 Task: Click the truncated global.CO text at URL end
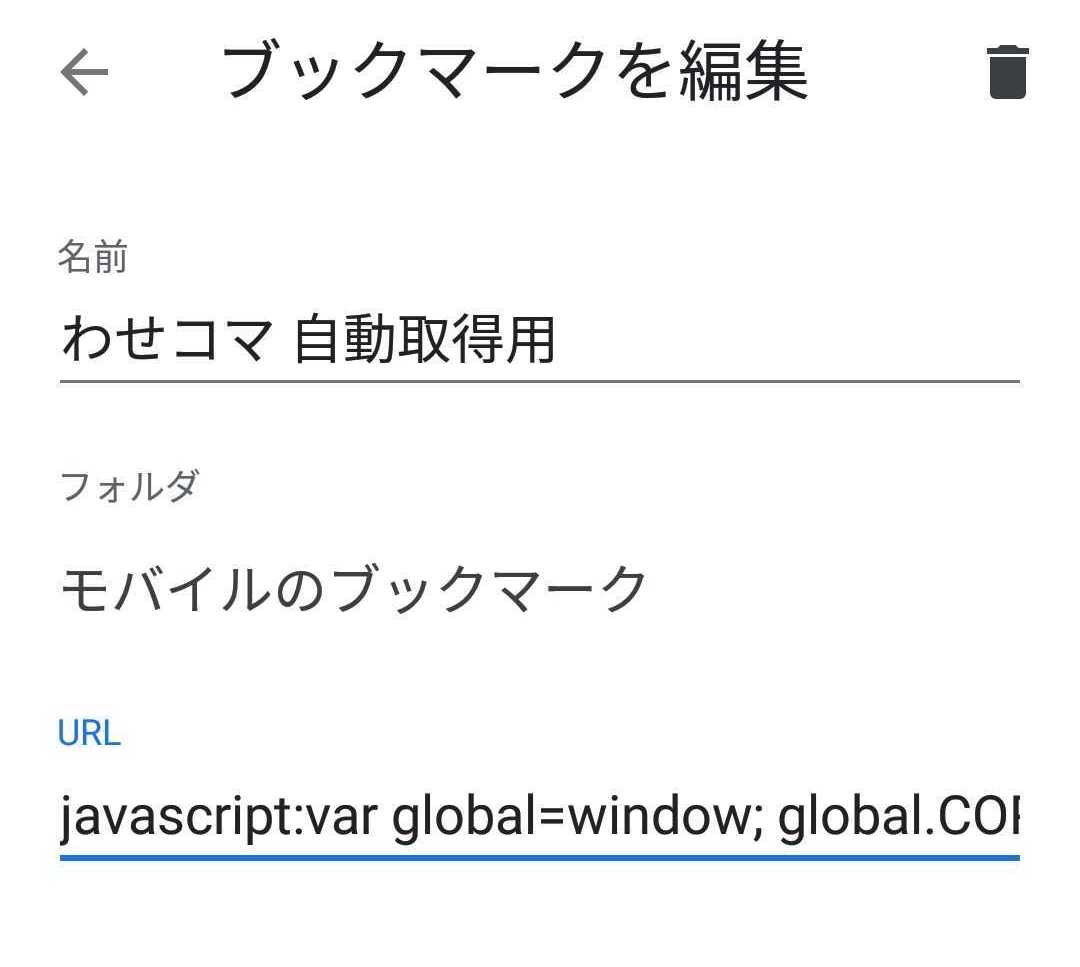(898, 818)
